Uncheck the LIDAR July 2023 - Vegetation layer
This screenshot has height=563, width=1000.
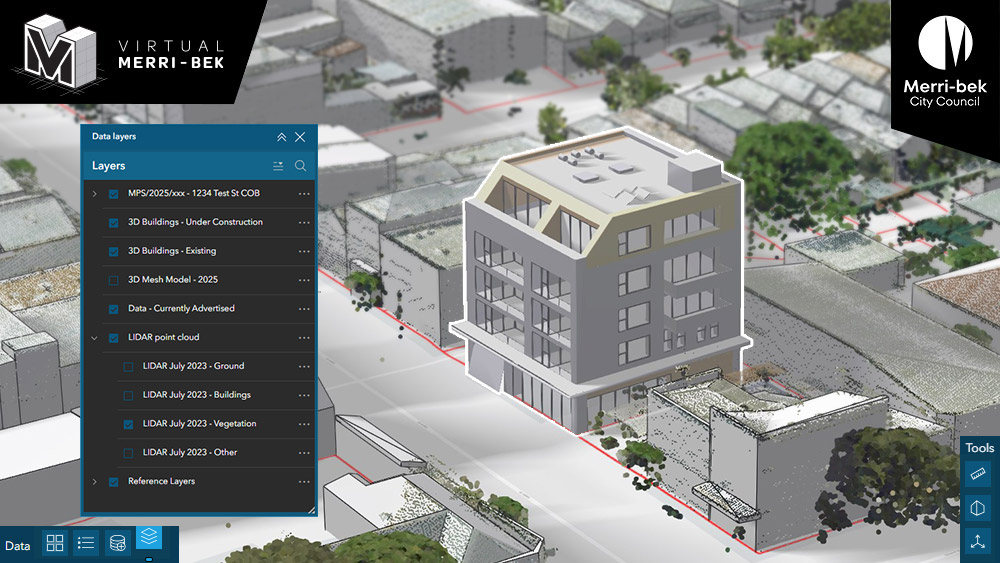(128, 424)
